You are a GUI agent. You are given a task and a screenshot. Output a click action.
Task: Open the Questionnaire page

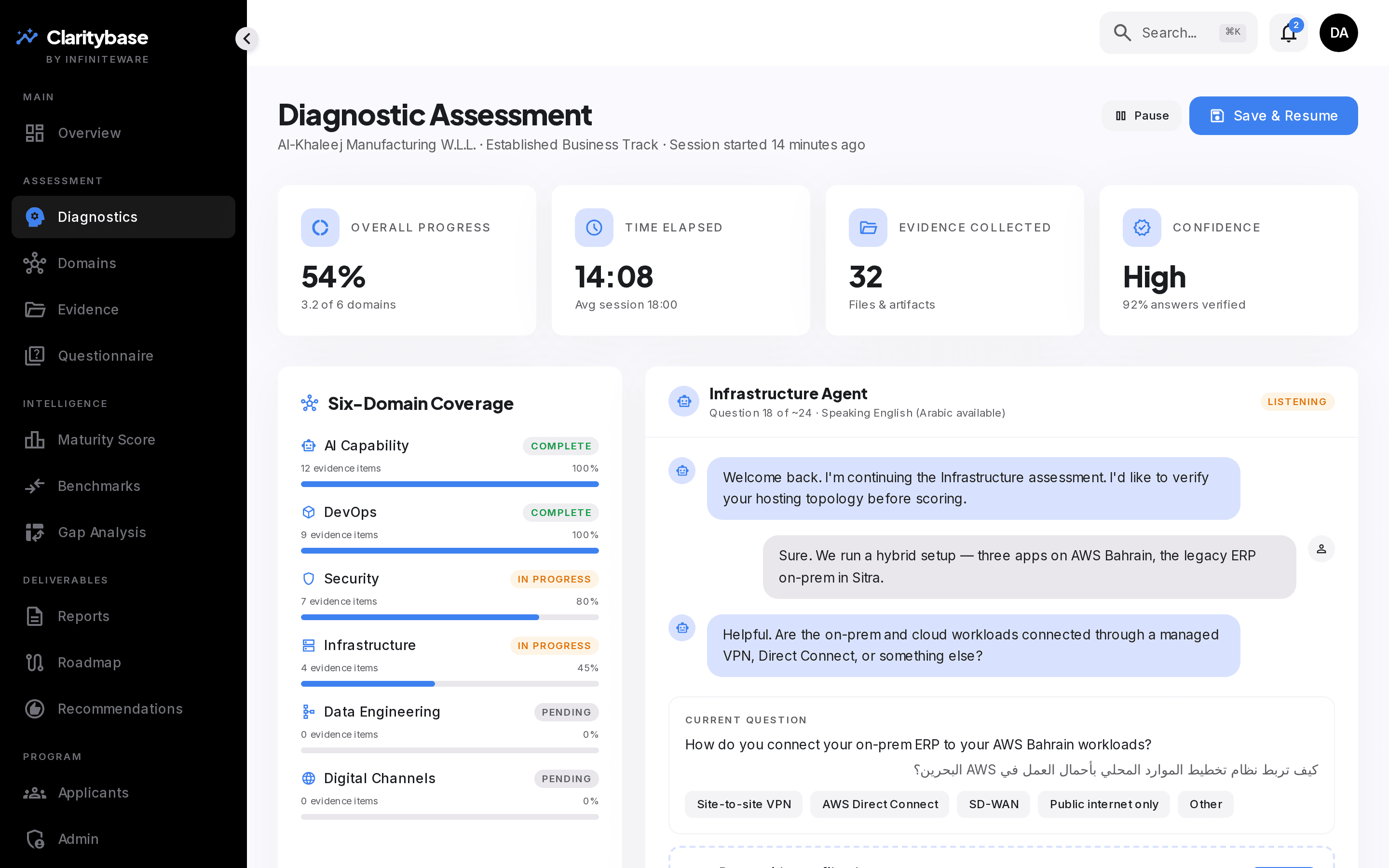(123, 356)
